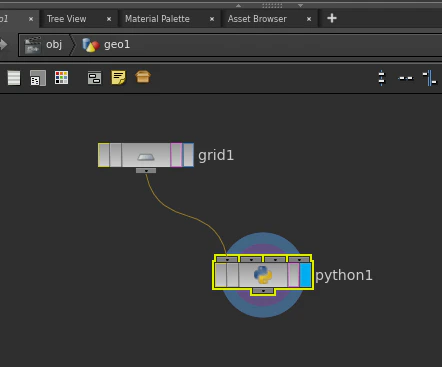Toggle list mode icon in network toolbar
This screenshot has width=442, height=367.
[14, 78]
